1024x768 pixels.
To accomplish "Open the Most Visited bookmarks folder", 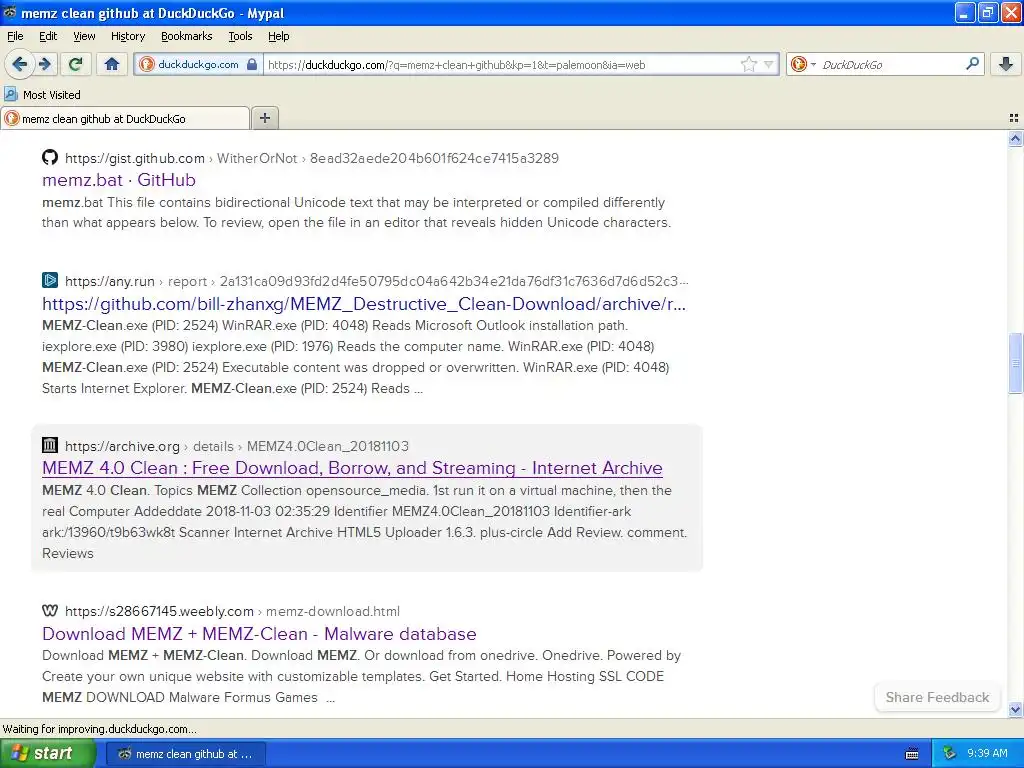I will pyautogui.click(x=42, y=95).
